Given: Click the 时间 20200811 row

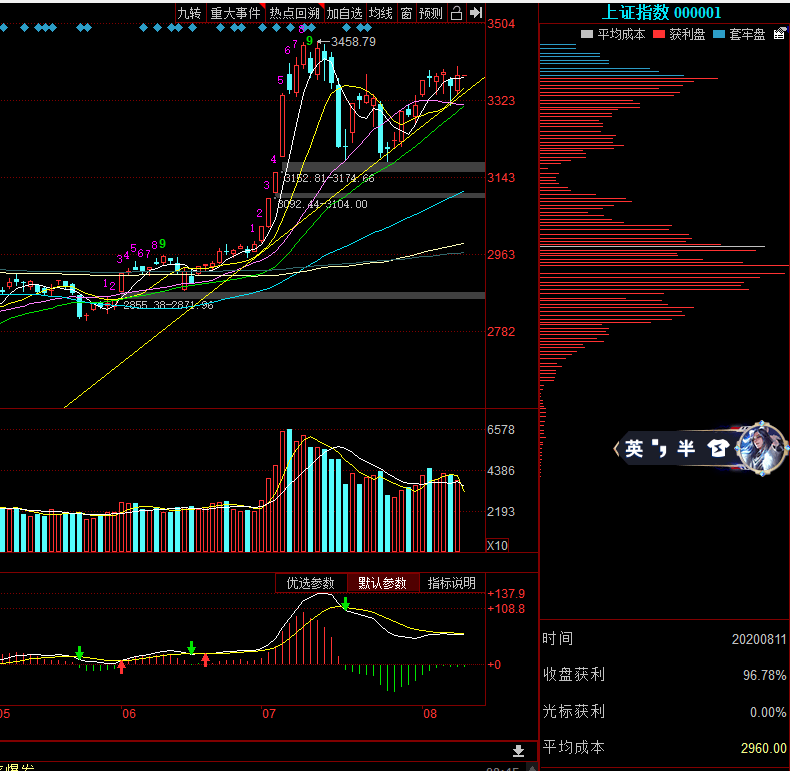Looking at the screenshot, I should point(664,639).
